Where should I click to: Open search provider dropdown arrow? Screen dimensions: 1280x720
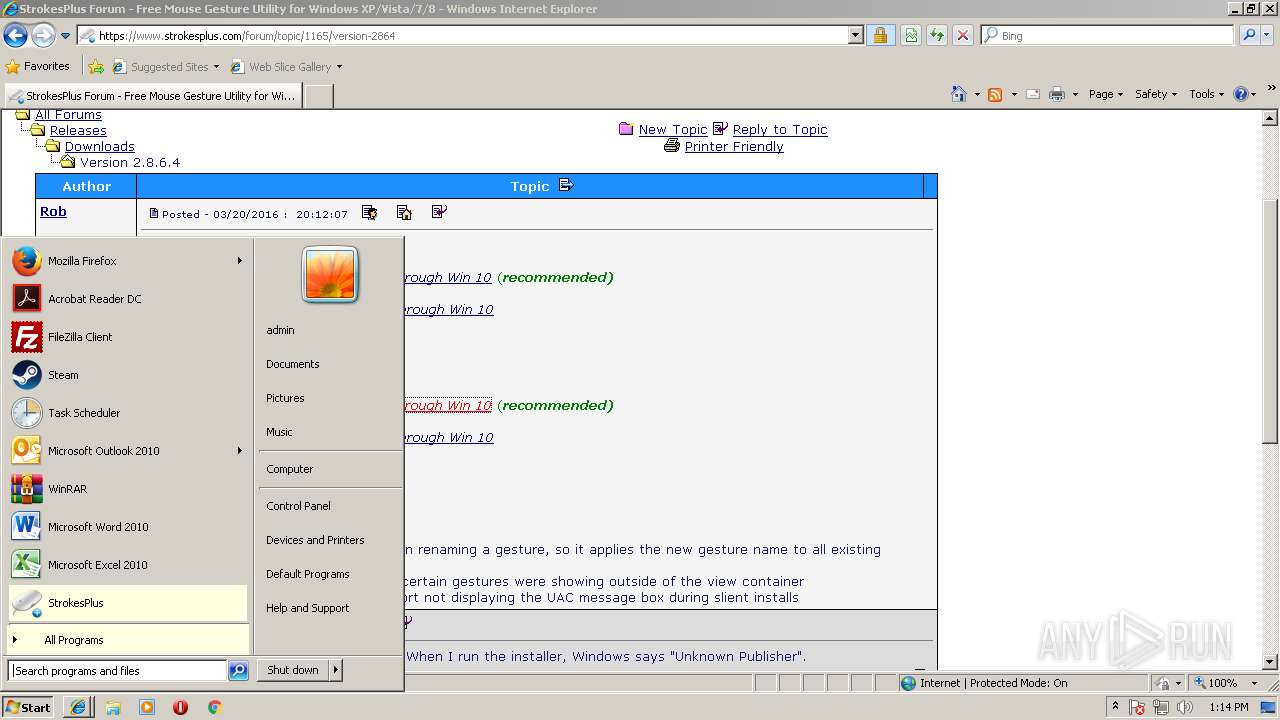1269,36
